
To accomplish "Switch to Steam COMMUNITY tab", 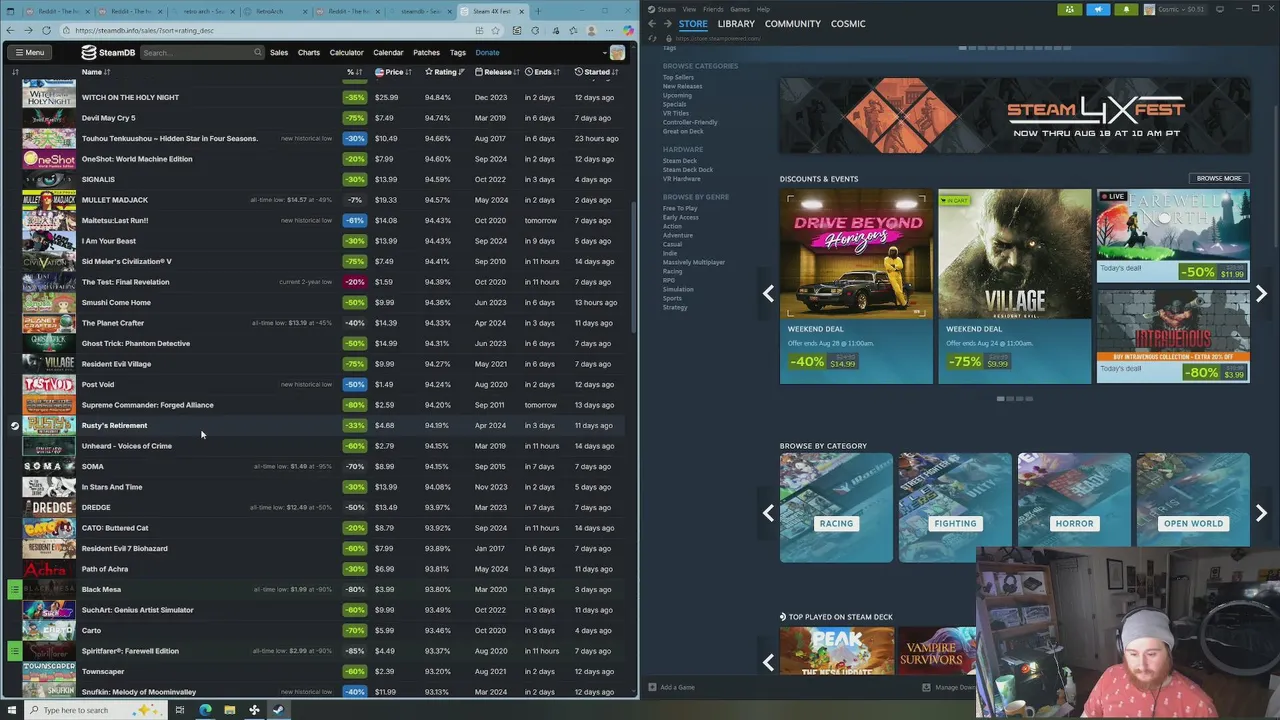I will [793, 23].
